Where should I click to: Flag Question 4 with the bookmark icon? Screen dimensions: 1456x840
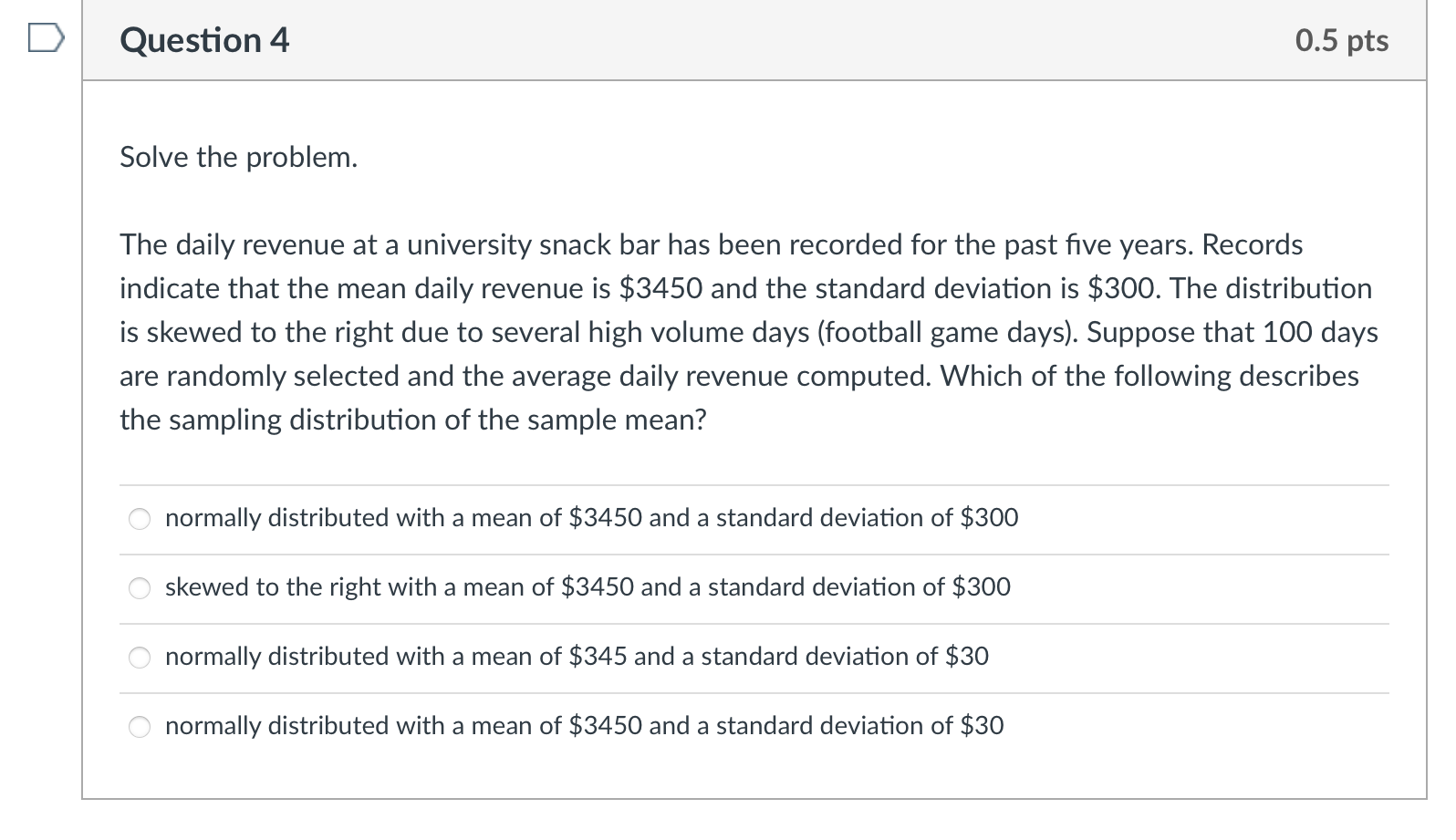coord(47,39)
